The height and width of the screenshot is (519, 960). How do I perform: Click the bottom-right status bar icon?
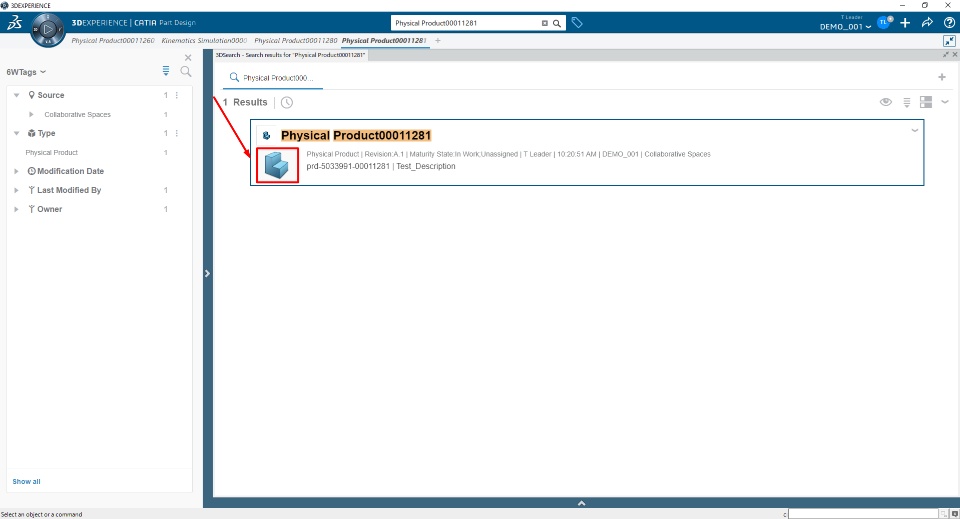click(954, 514)
